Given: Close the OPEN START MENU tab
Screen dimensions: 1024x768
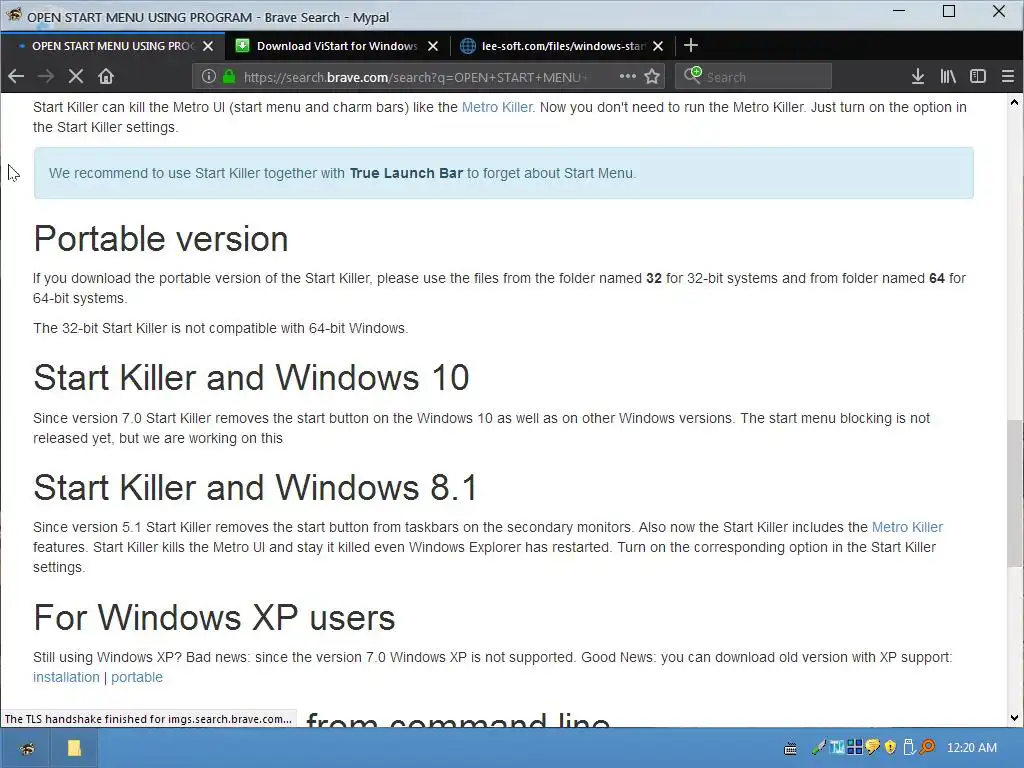Looking at the screenshot, I should [208, 46].
